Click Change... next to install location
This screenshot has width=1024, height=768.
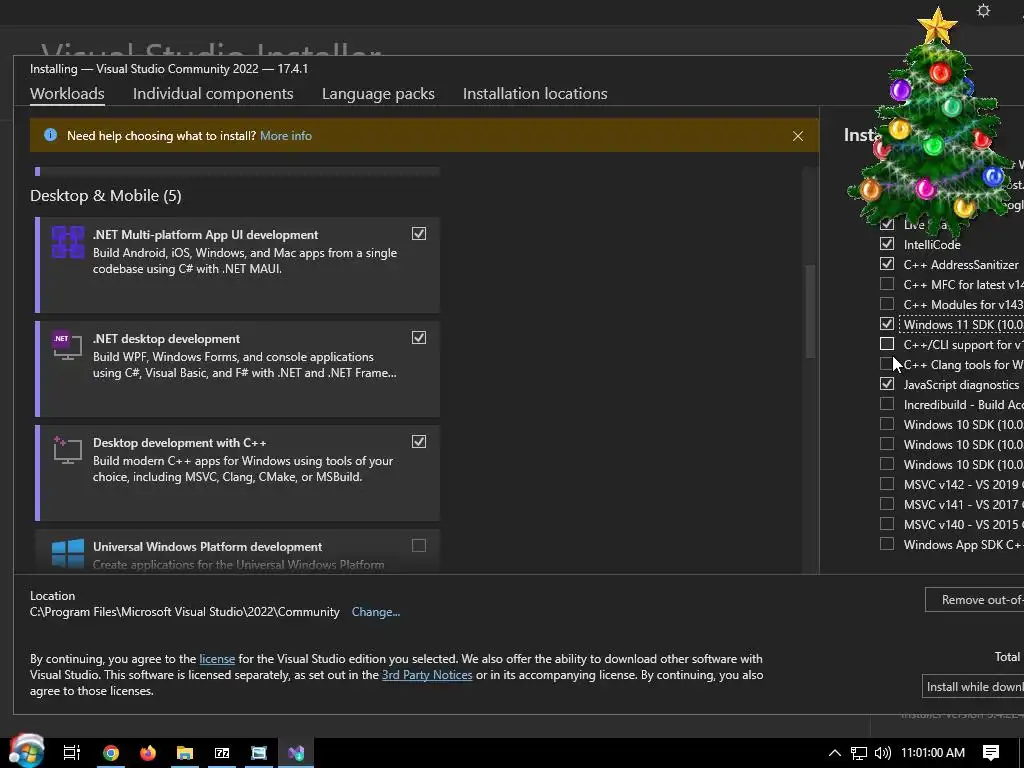tap(376, 612)
